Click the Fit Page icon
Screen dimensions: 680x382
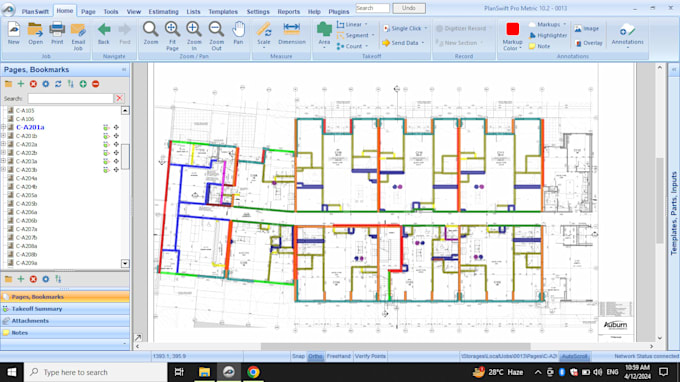pos(172,36)
